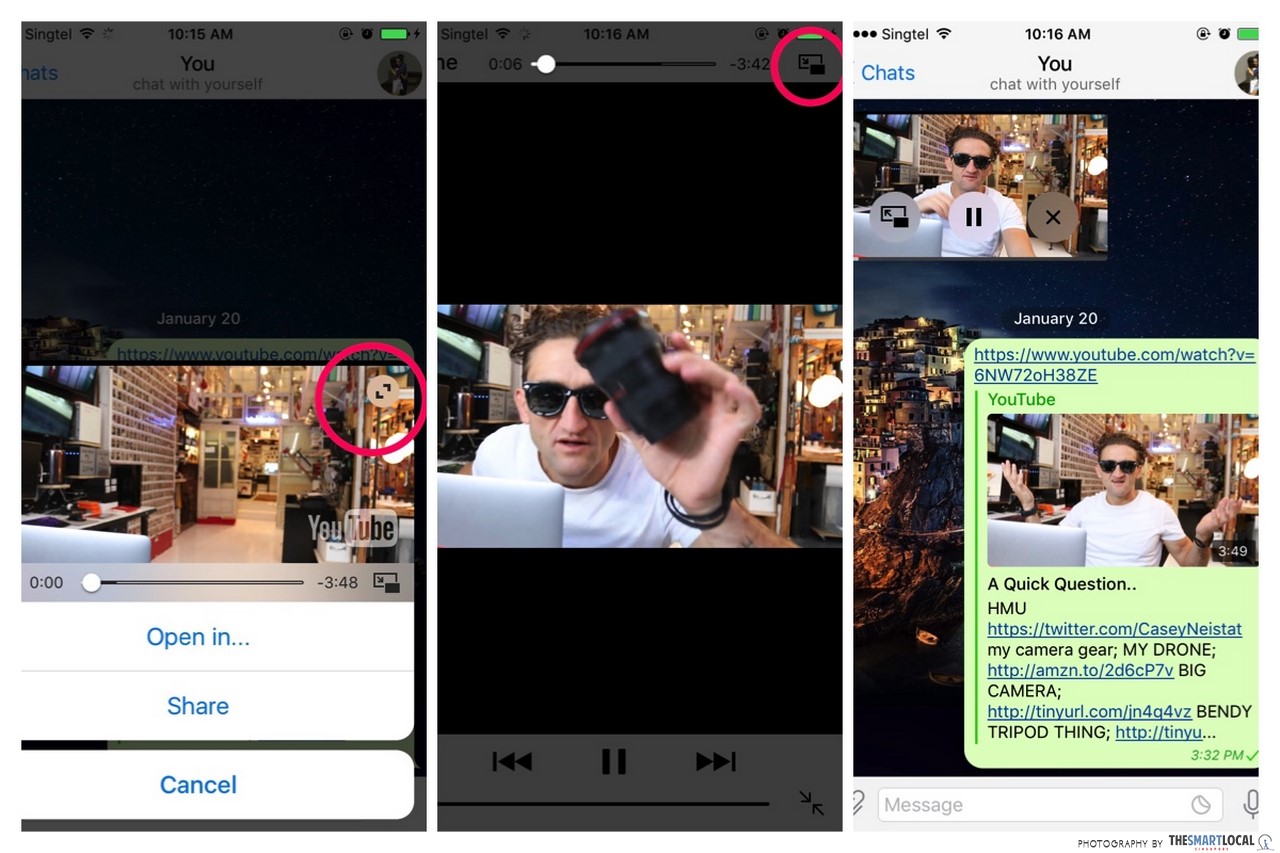Select Share in the action sheet
1280x853 pixels.
pos(198,706)
